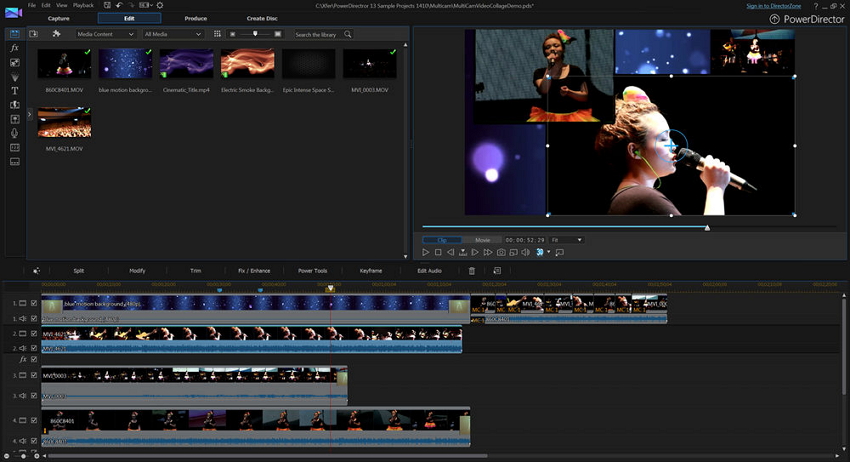Open the Media Content dropdown
The height and width of the screenshot is (462, 850).
click(x=107, y=34)
